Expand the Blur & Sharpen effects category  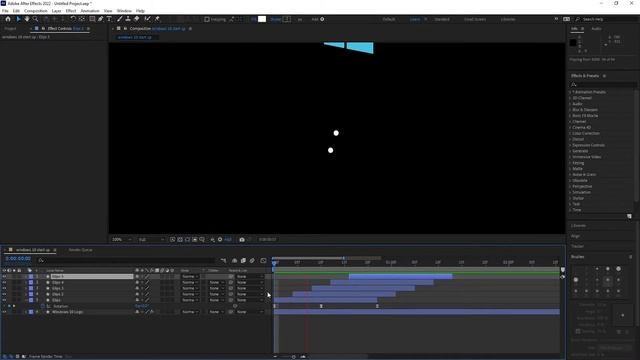pyautogui.click(x=570, y=110)
